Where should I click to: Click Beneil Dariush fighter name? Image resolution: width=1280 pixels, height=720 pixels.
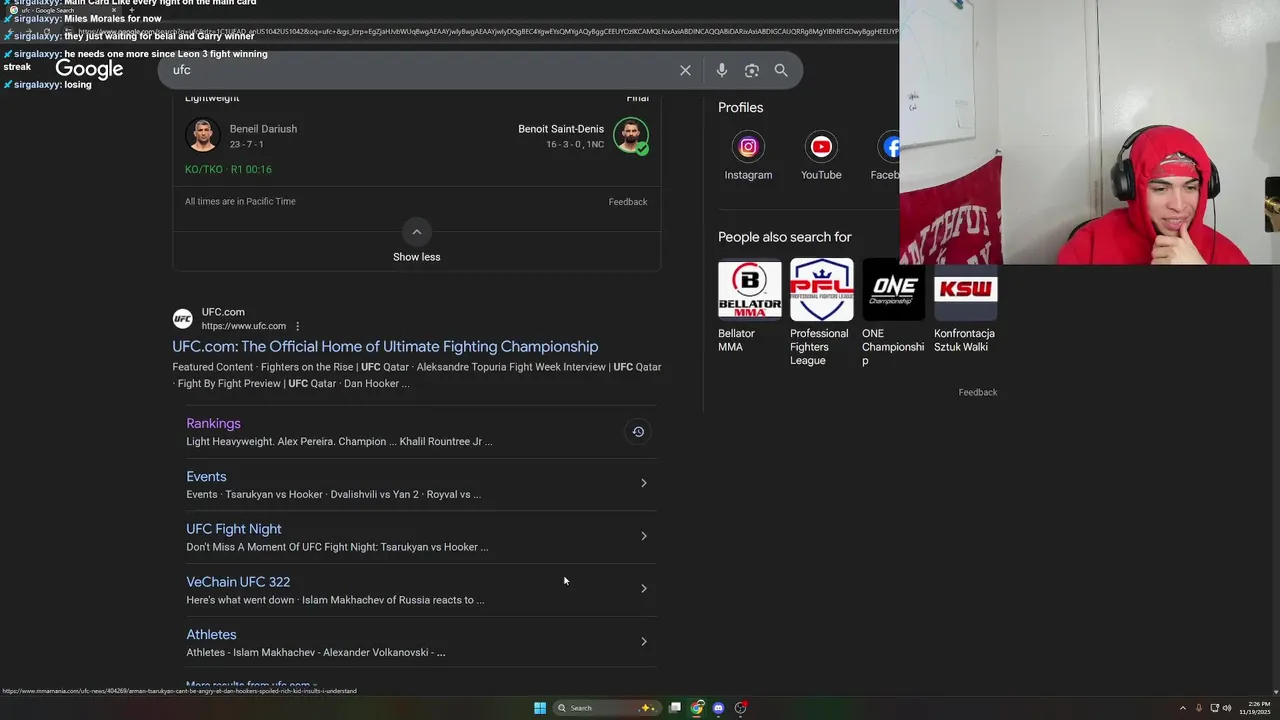click(263, 129)
